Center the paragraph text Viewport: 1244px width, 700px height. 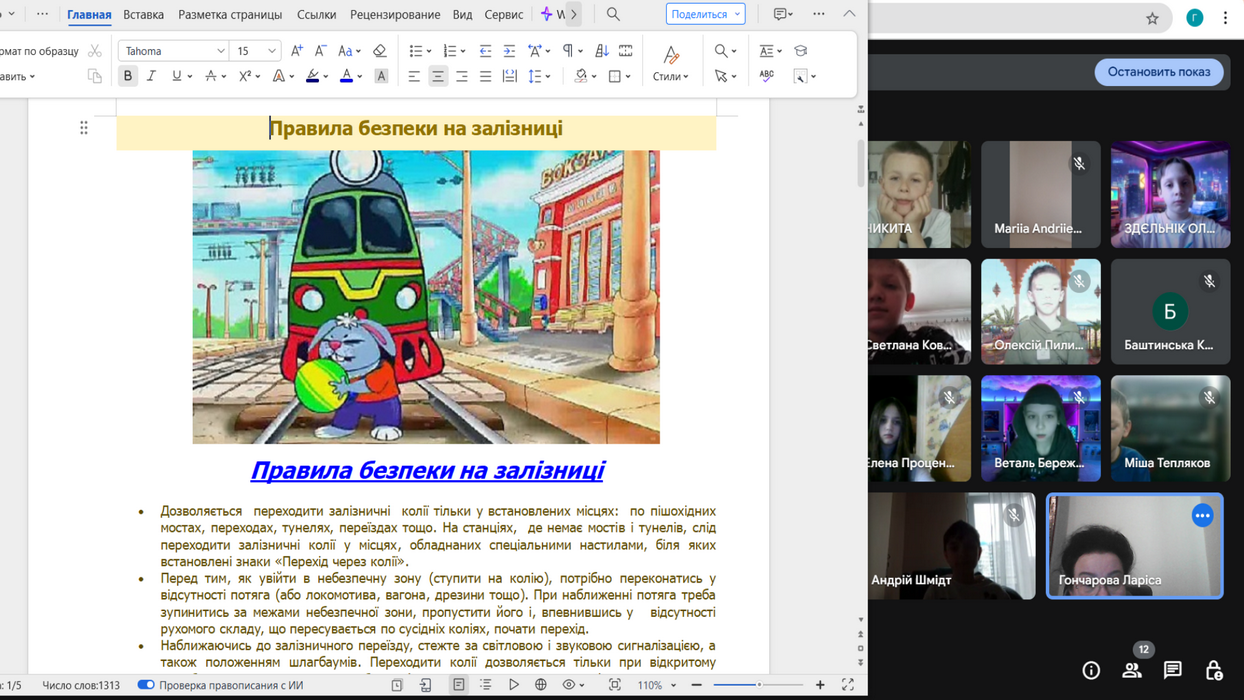437,76
